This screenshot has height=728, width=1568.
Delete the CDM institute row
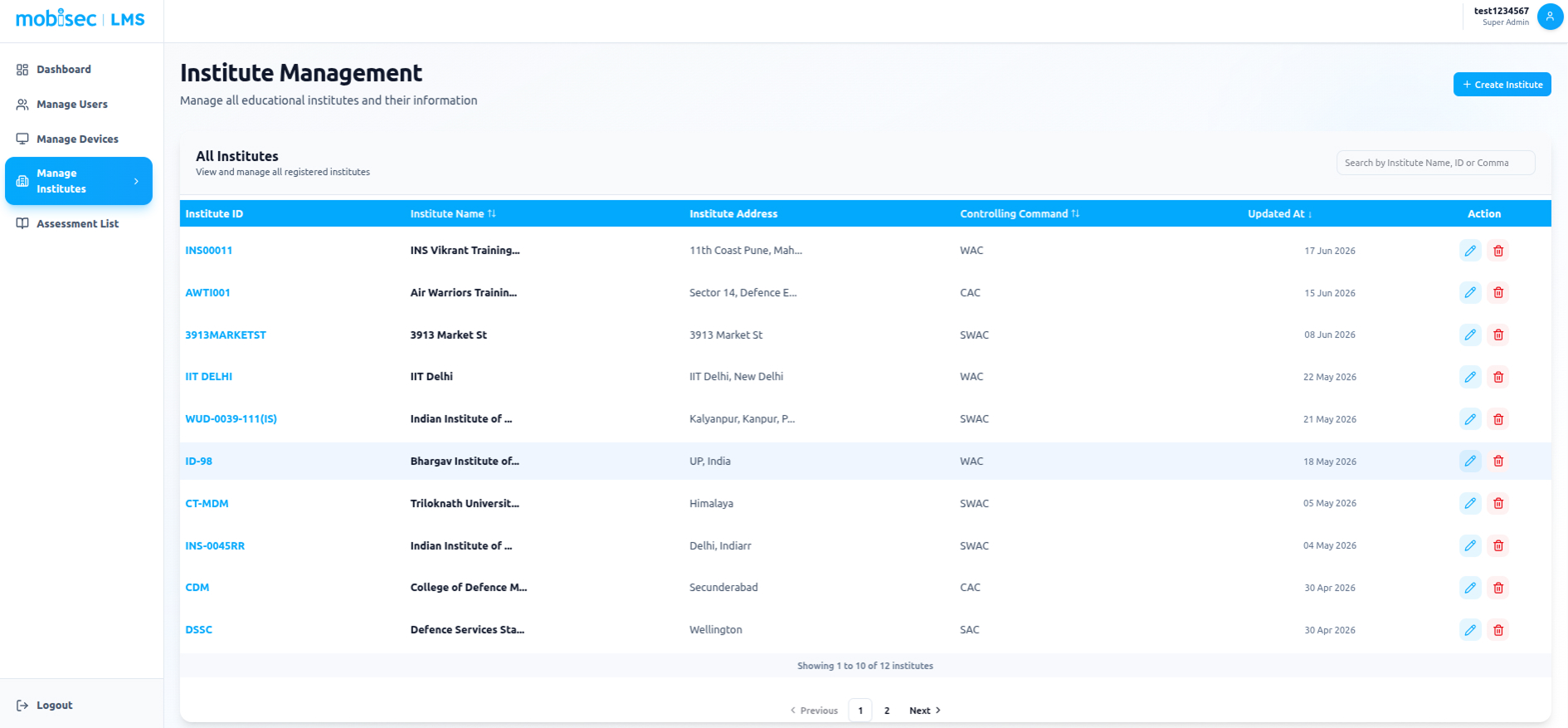pos(1498,588)
